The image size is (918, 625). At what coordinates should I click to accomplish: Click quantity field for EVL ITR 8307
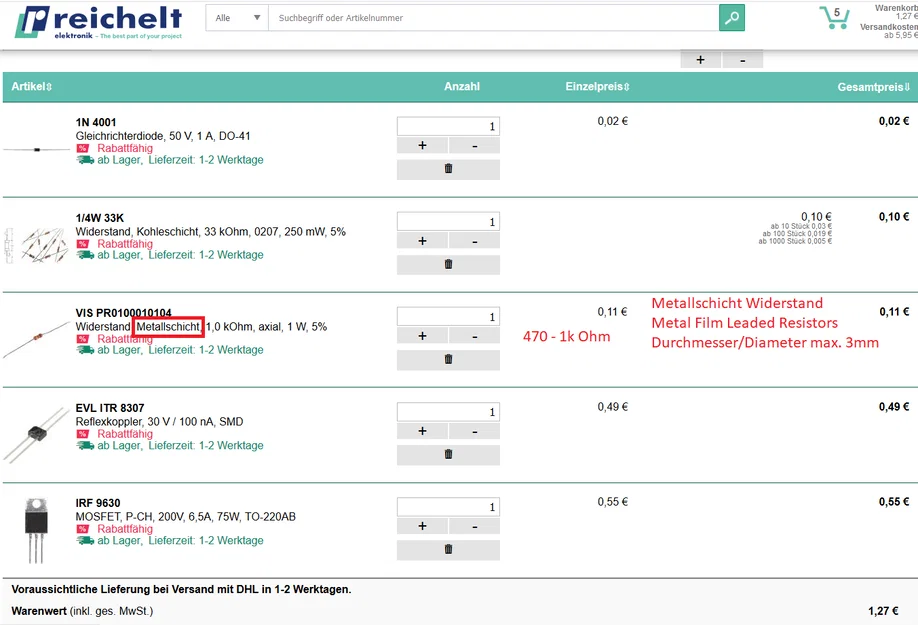448,411
